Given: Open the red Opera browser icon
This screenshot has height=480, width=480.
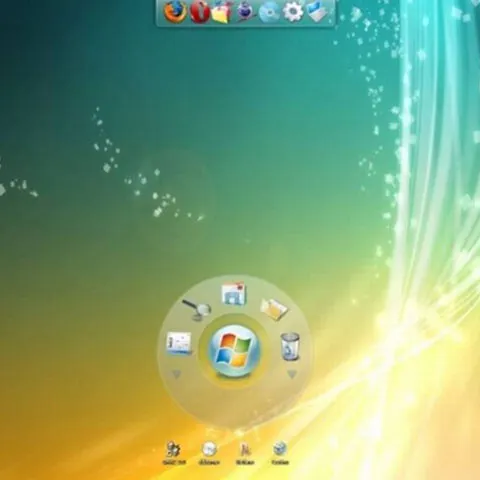Looking at the screenshot, I should pos(199,12).
